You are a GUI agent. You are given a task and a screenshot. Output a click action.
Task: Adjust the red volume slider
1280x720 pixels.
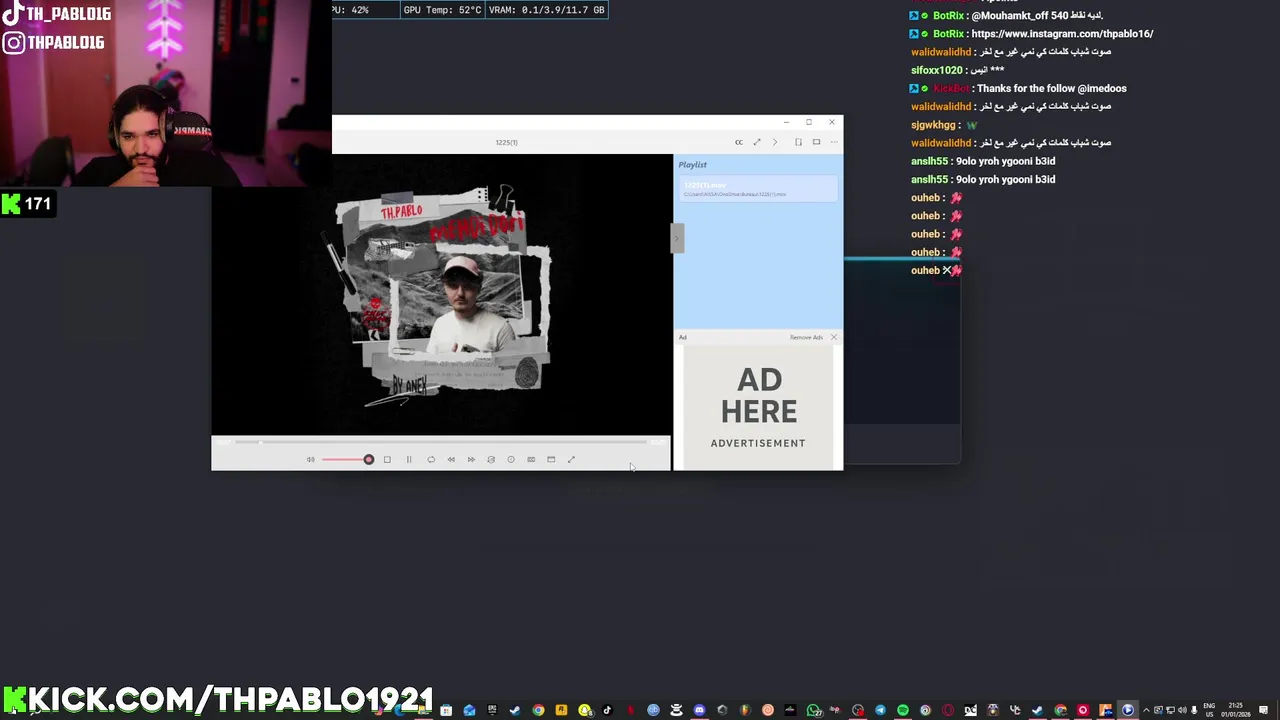347,460
